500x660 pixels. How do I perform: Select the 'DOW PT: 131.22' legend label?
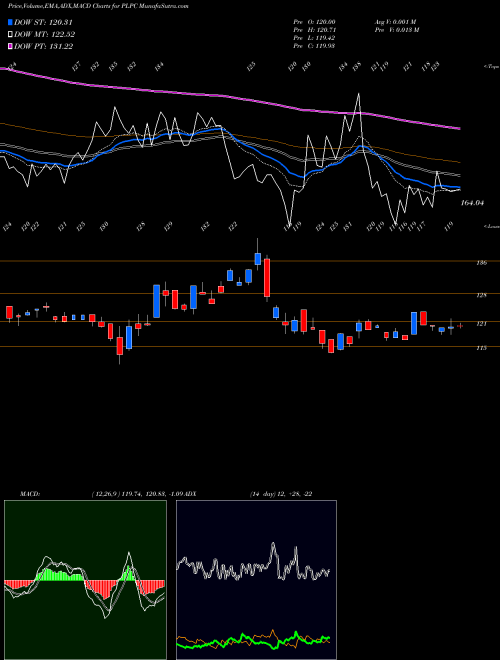tap(44, 46)
